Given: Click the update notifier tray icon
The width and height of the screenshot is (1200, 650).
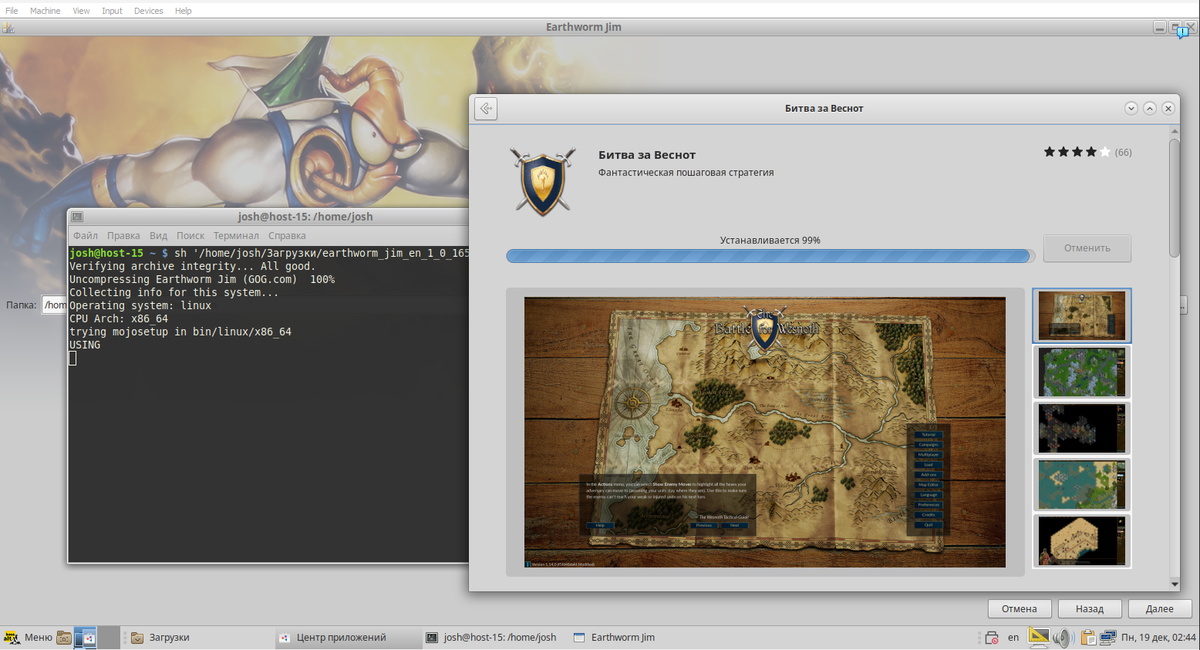Looking at the screenshot, I should [x=991, y=637].
